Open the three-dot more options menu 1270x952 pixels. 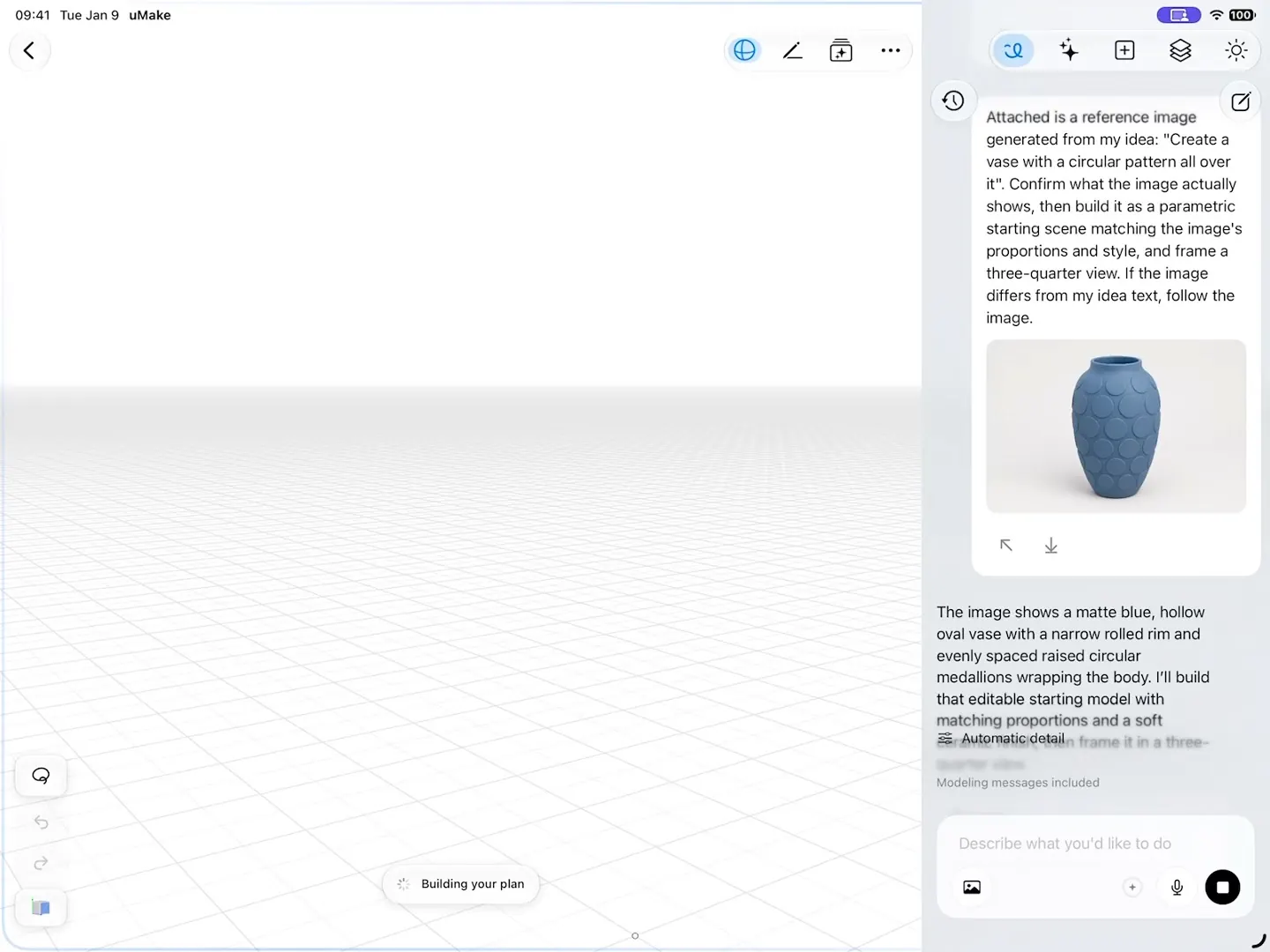(891, 50)
